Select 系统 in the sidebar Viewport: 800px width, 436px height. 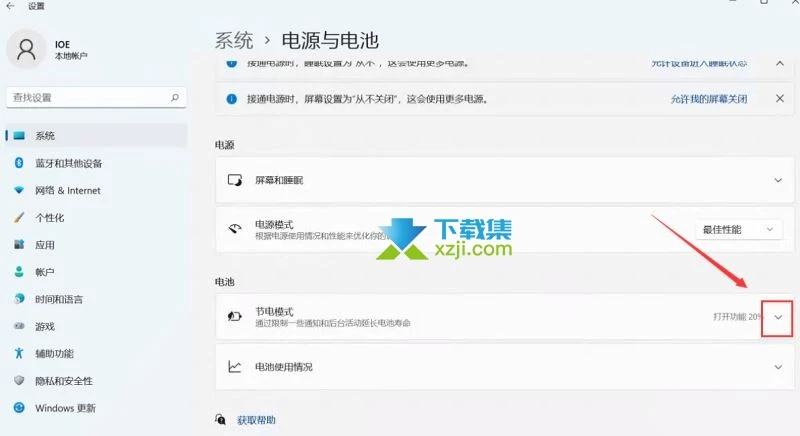[96, 135]
